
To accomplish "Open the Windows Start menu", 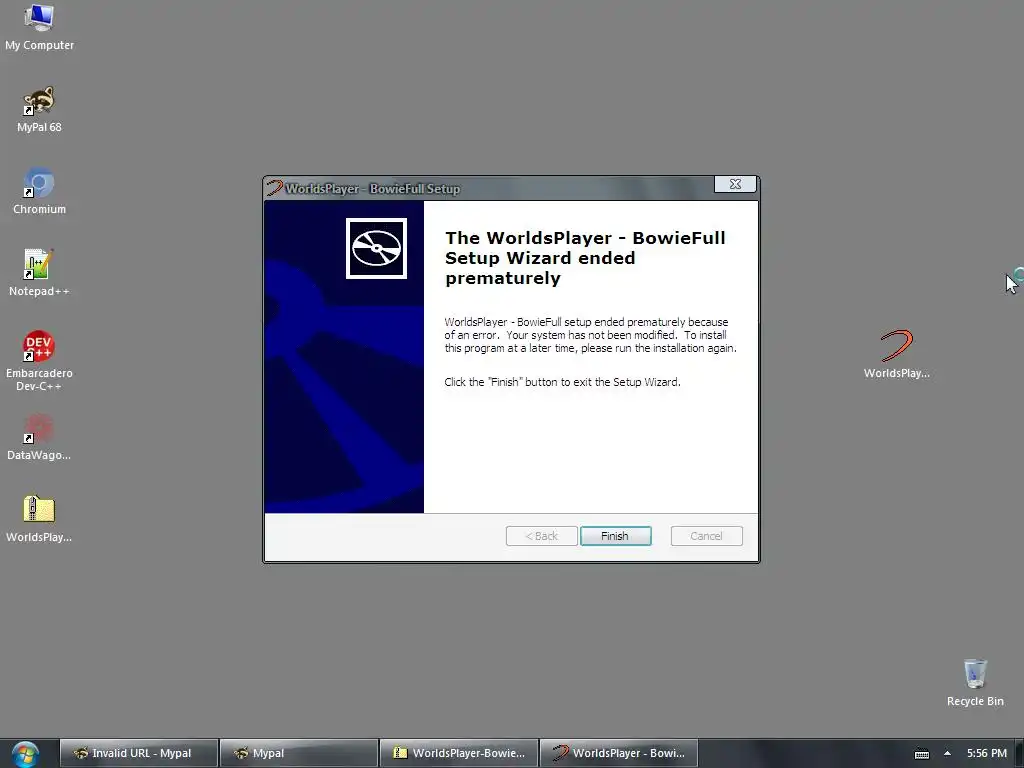I will click(x=25, y=754).
